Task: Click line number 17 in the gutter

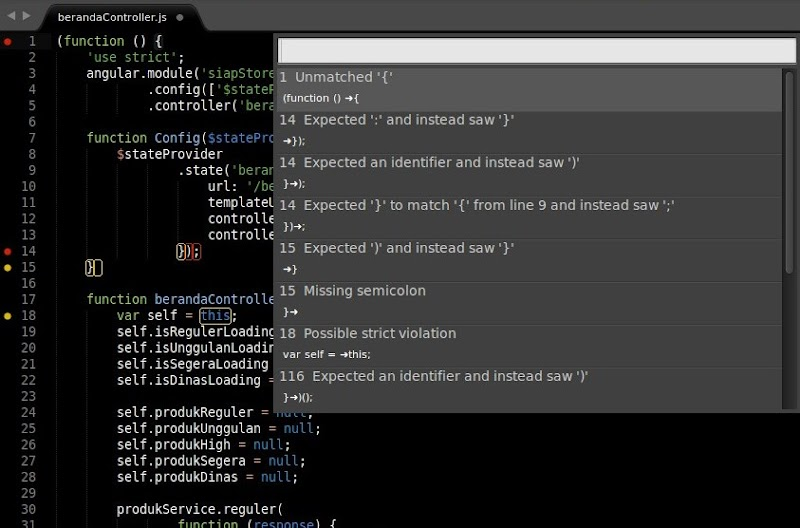Action: pos(28,299)
